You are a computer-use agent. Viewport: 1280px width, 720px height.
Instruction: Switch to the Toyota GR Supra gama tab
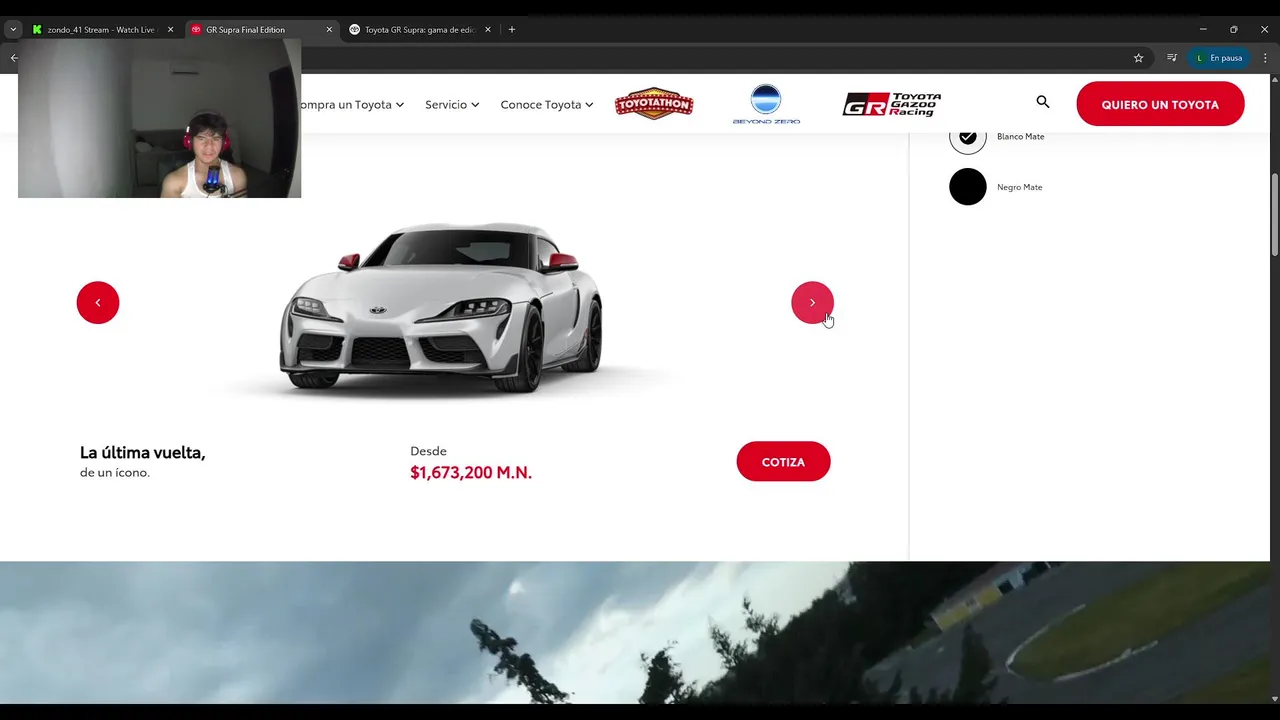click(419, 30)
